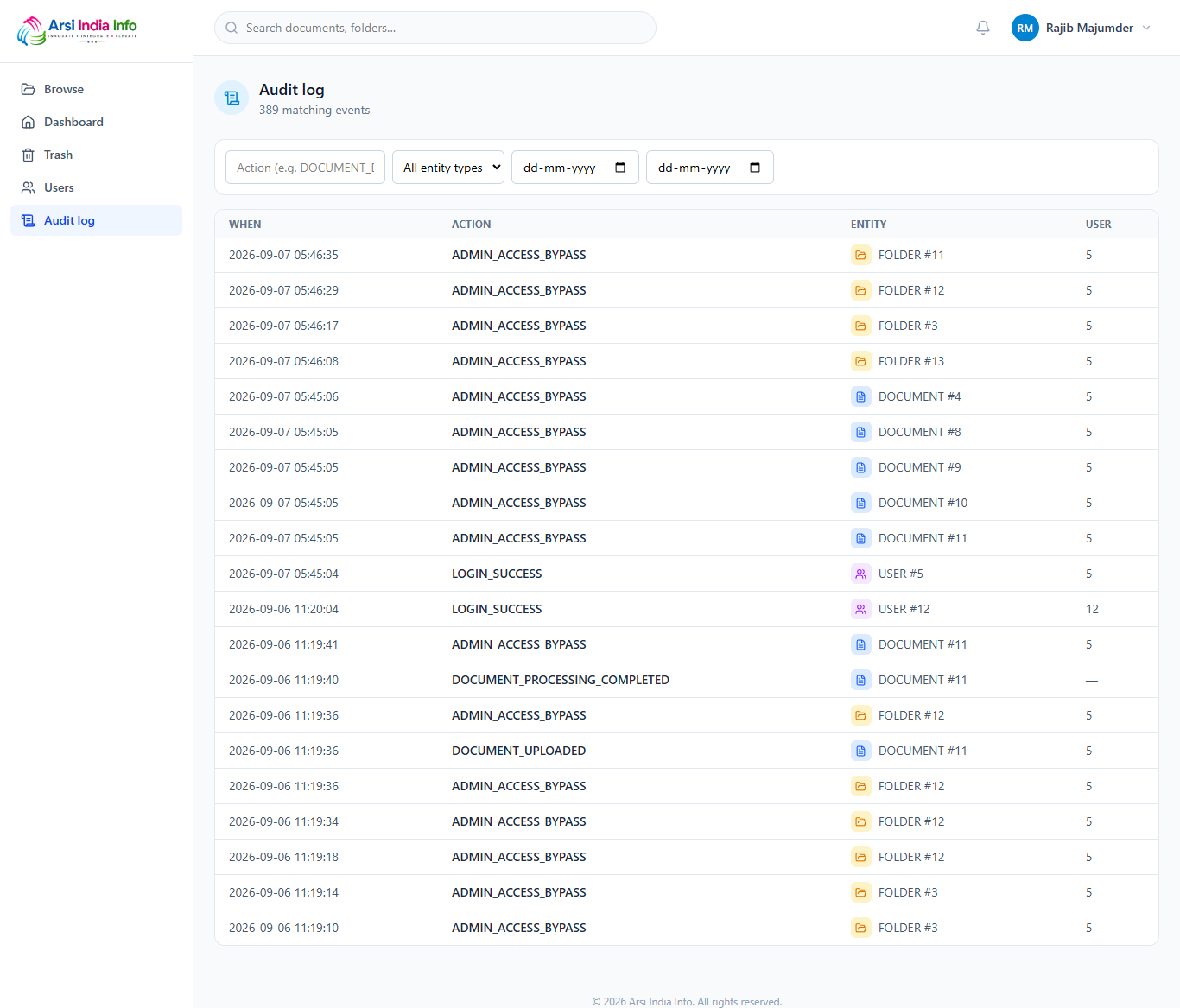Click LOGIN_SUCCESS in the 05:45:04 row

[x=497, y=574]
